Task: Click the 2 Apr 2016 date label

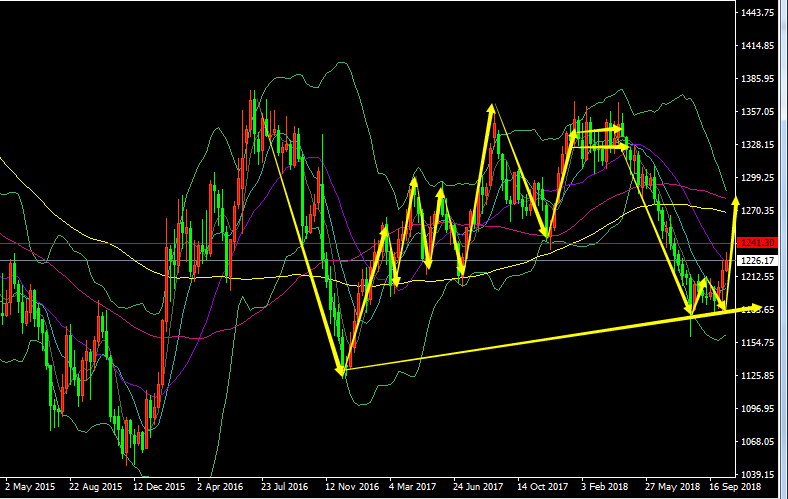Action: (220, 487)
